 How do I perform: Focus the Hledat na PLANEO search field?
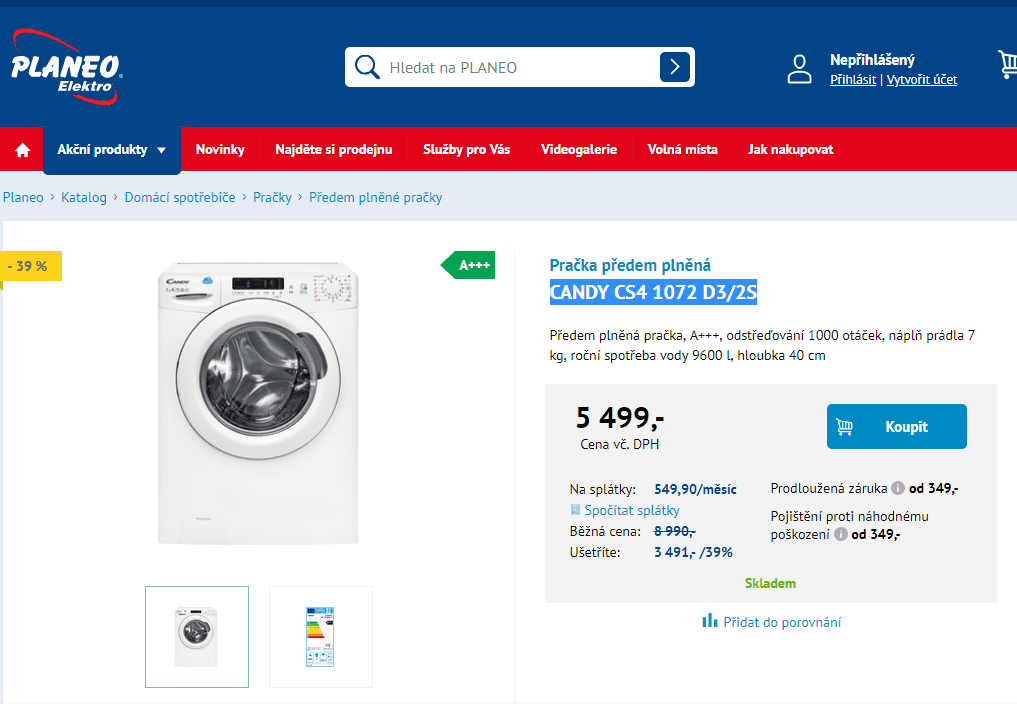520,67
